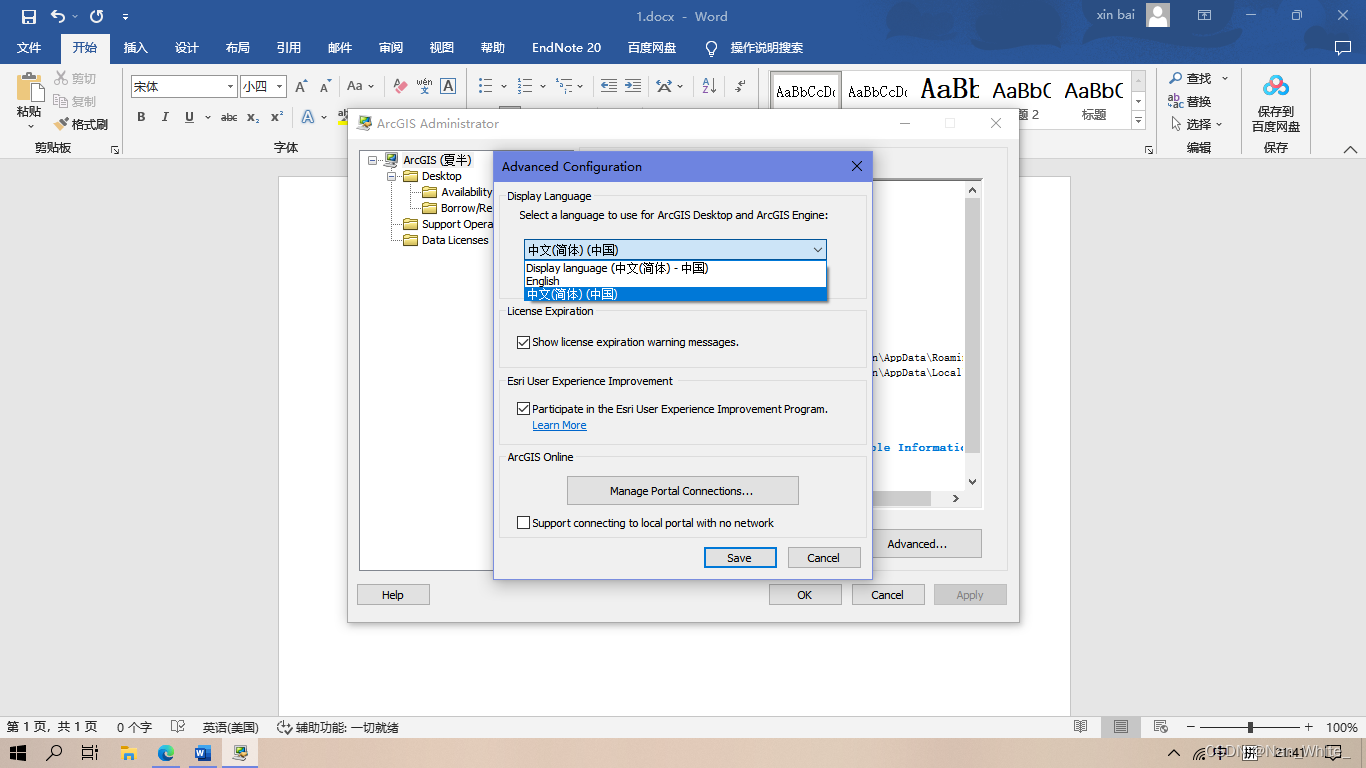Screen dimensions: 1366x768
Task: Click the Text Effects blue A icon
Action: point(308,117)
